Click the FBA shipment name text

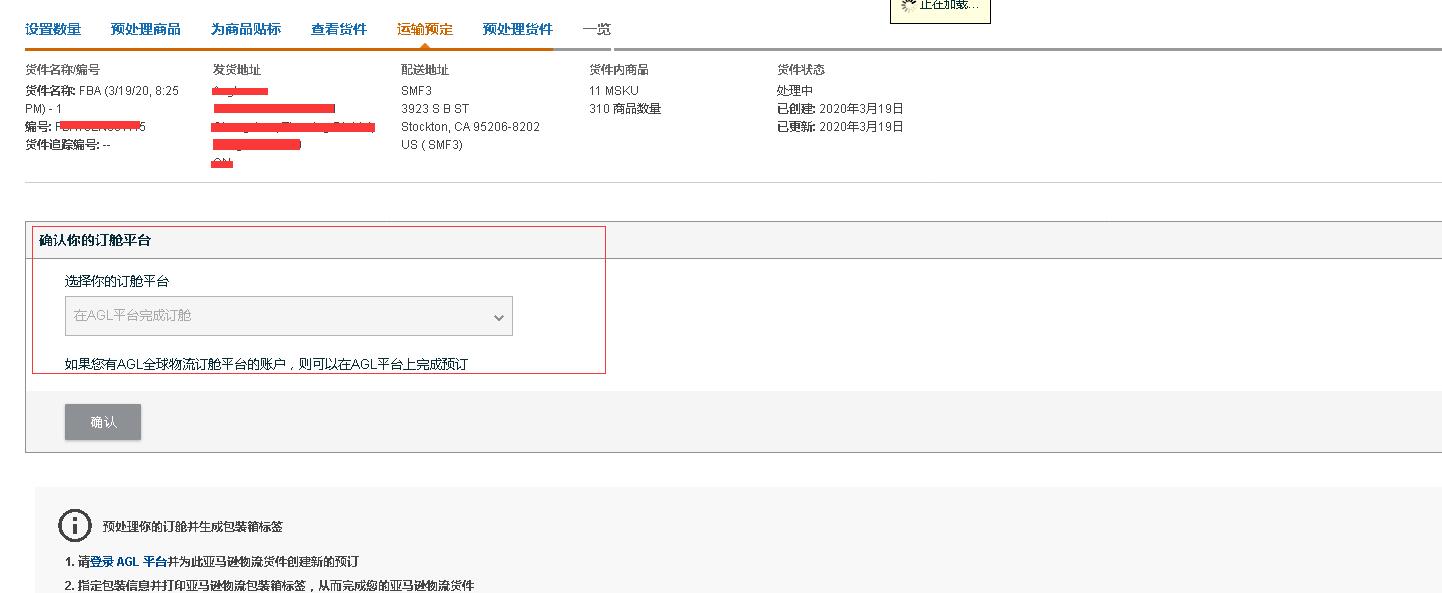coord(101,99)
